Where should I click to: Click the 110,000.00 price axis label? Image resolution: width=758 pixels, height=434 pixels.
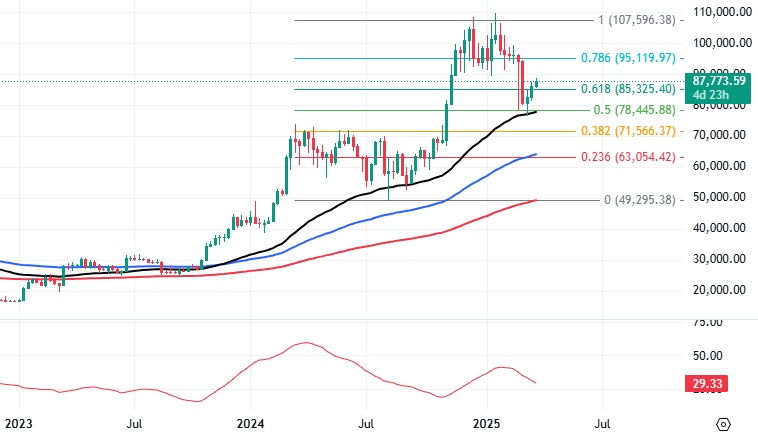[722, 12]
